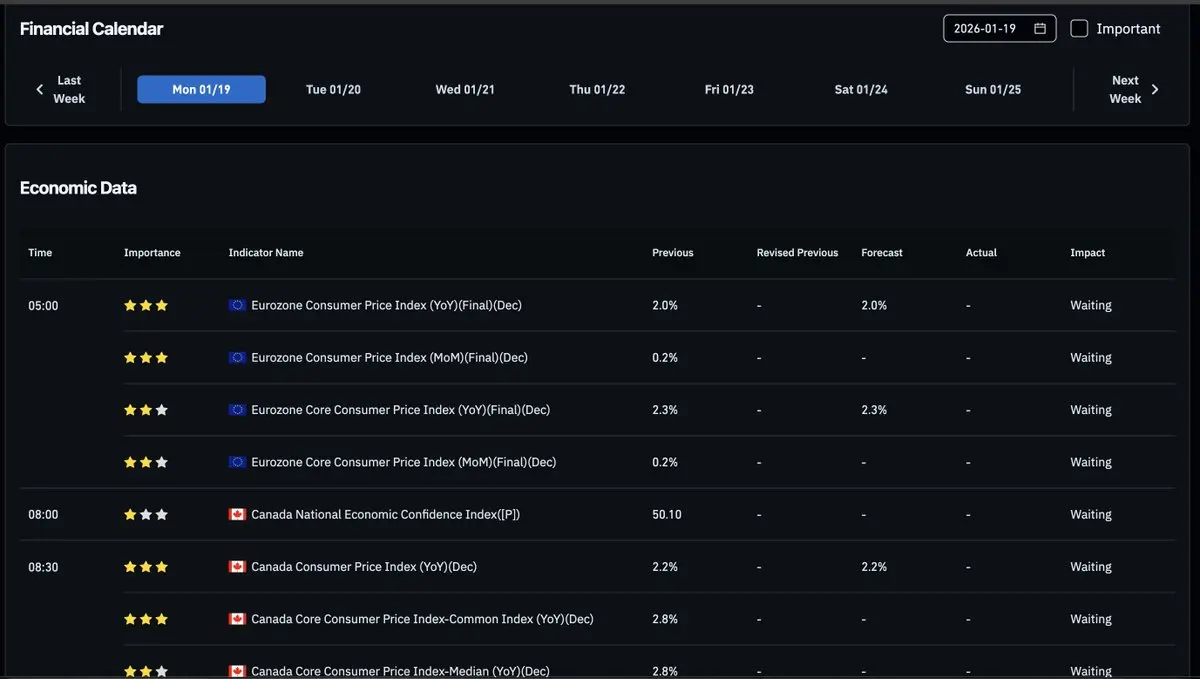Switch to Wed 01/21 tab
Screen dimensions: 1200x679
click(x=465, y=89)
